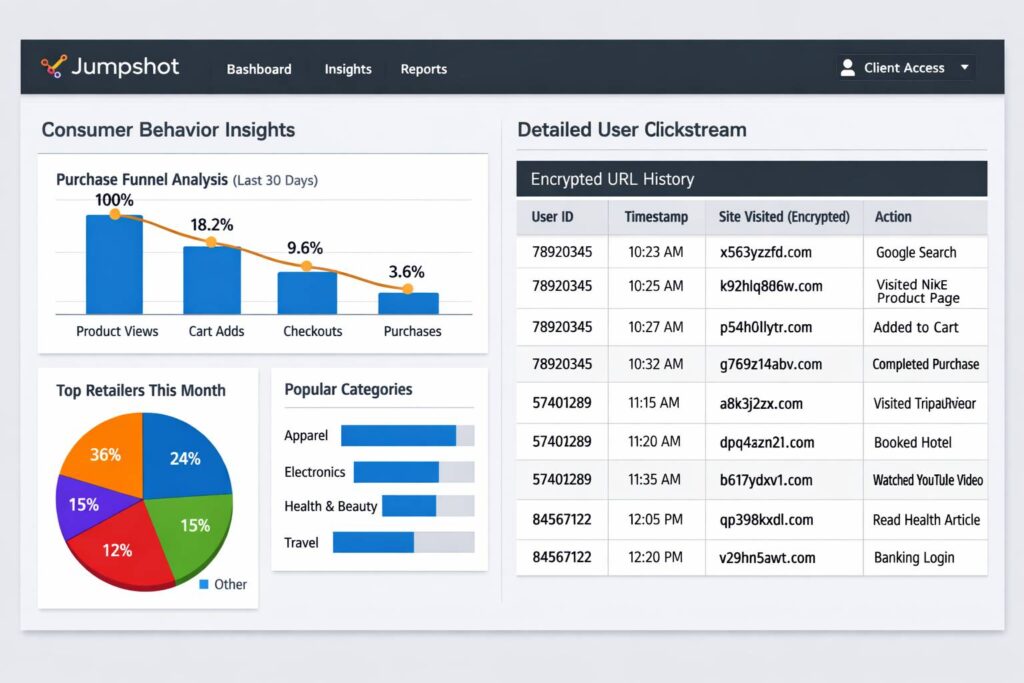Click the user profile avatar icon
Viewport: 1024px width, 683px height.
click(x=847, y=68)
